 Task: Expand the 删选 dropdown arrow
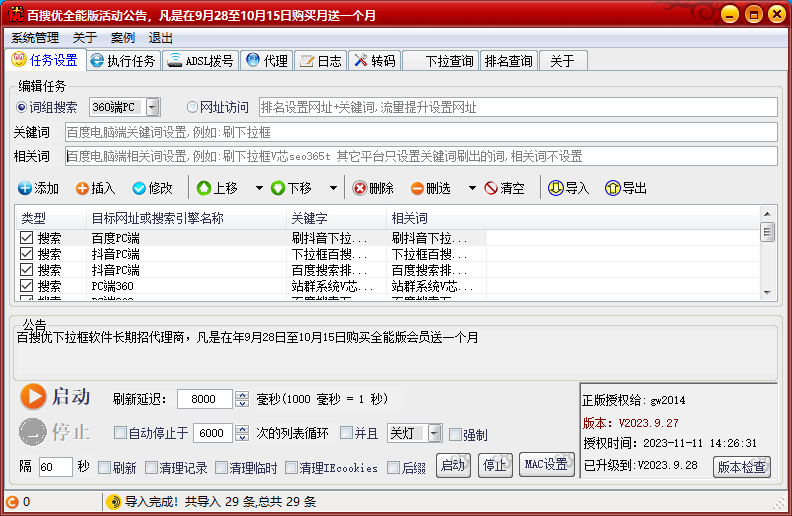(x=472, y=188)
